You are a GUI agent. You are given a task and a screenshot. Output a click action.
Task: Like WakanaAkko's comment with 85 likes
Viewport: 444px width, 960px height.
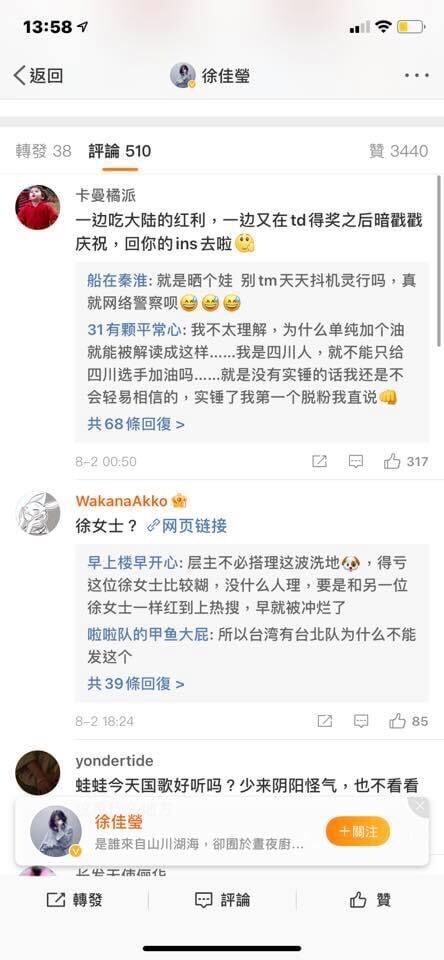pos(408,721)
